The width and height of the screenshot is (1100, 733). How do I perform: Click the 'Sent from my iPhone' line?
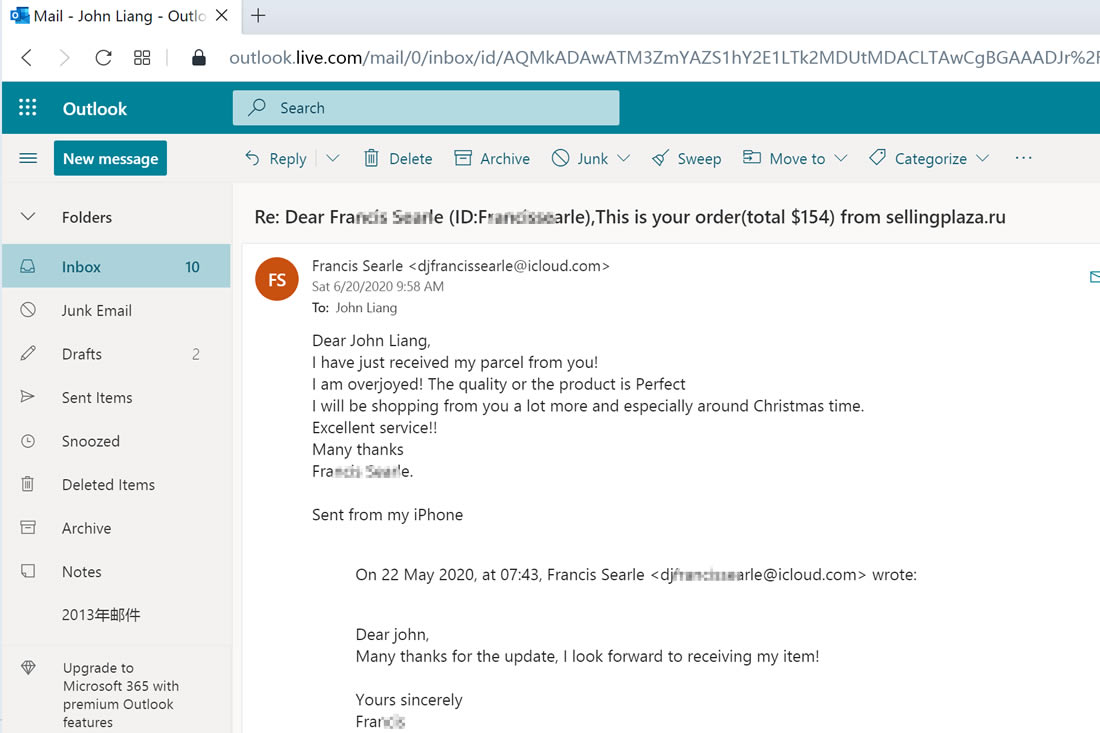point(387,515)
